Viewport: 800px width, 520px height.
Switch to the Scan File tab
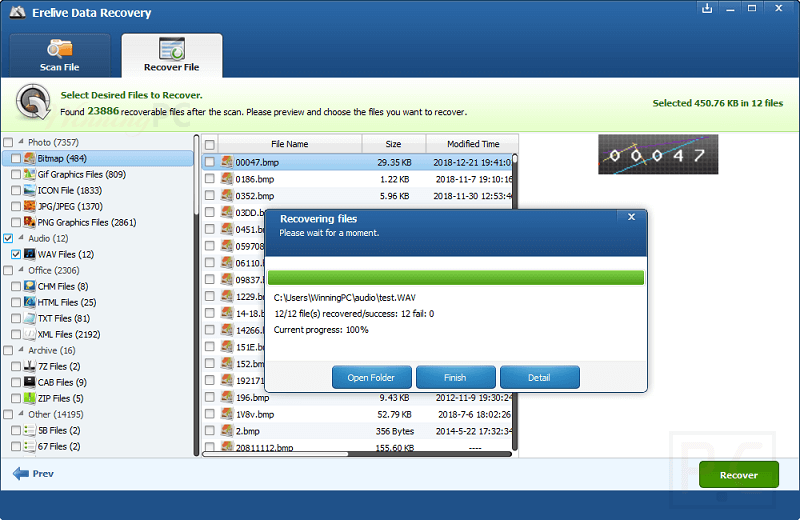point(60,55)
